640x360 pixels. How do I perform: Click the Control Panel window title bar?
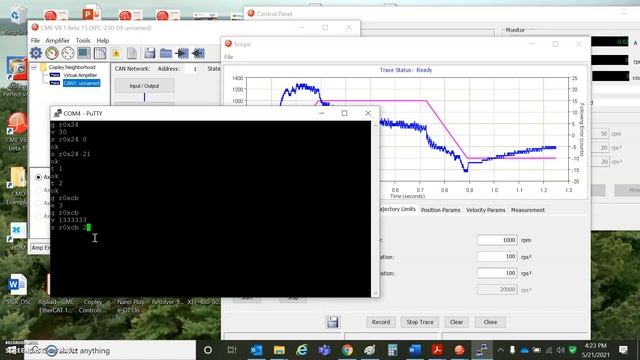point(441,13)
